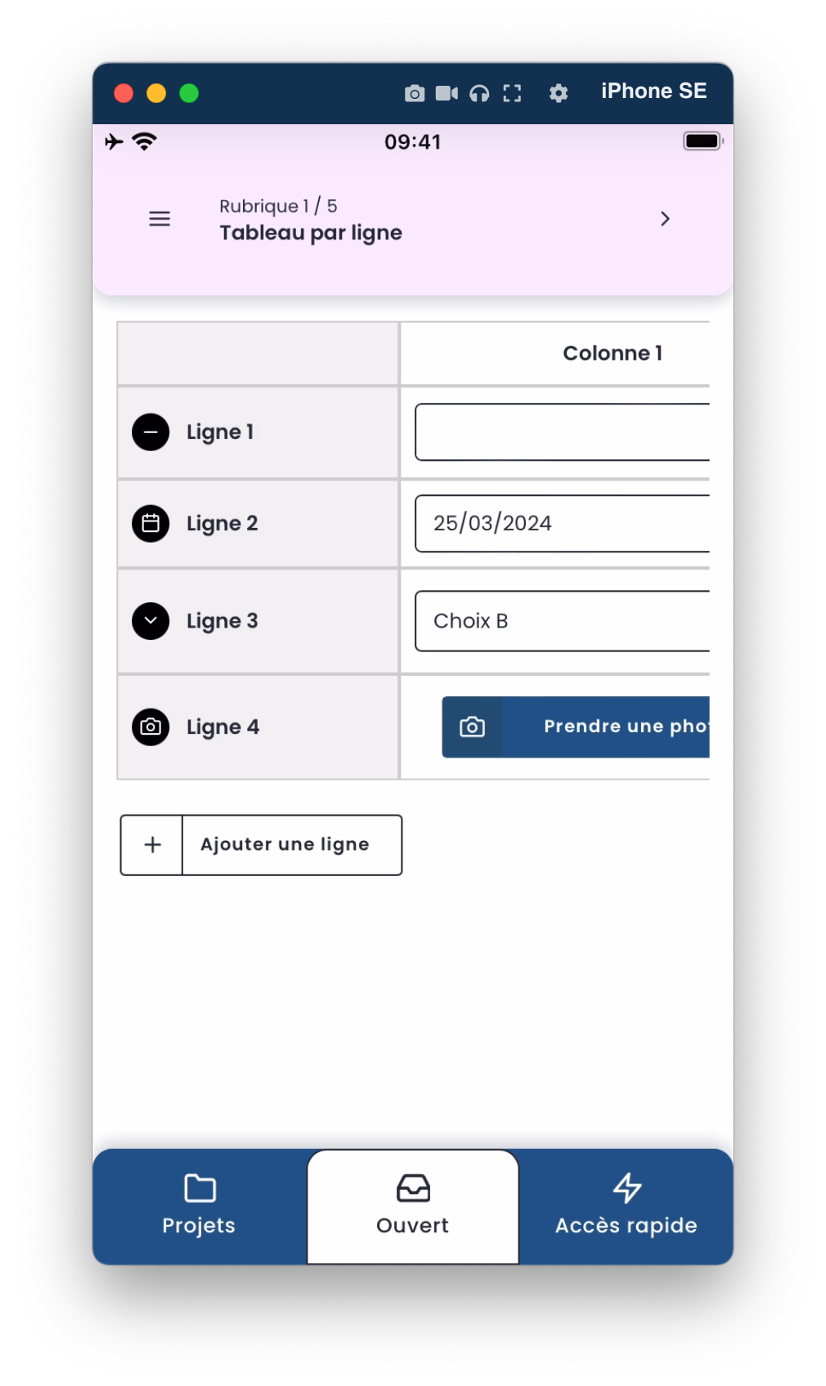This screenshot has height=1386, width=826.
Task: Click the camera icon beside Ligne 4
Action: tap(151, 727)
